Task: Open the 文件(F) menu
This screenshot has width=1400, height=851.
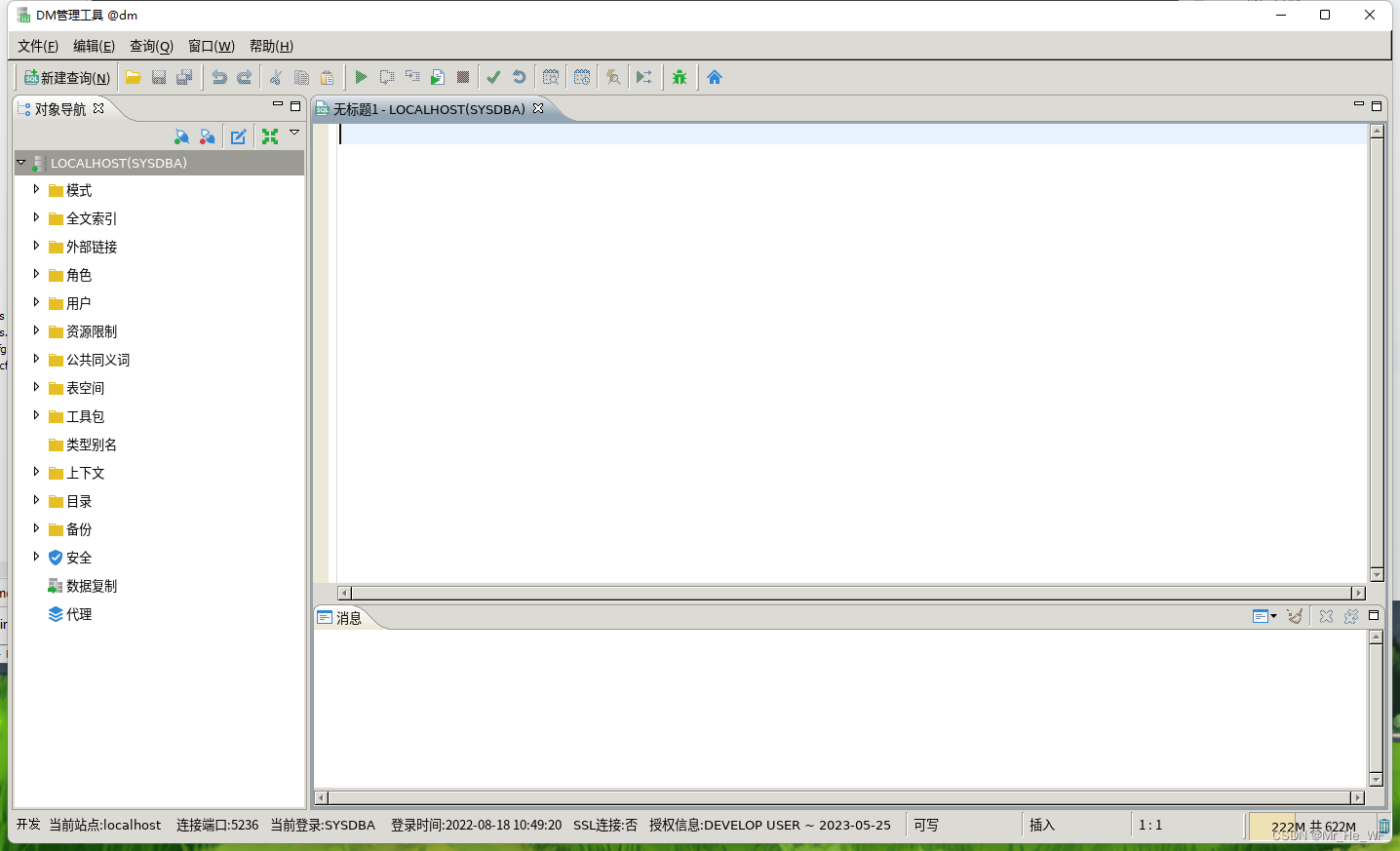Action: (x=38, y=46)
